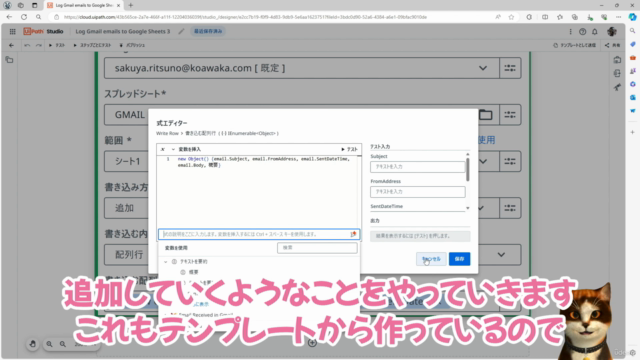The height and width of the screenshot is (360, 640).
Task: Open first right panel icon in Studio
Action: [617, 60]
